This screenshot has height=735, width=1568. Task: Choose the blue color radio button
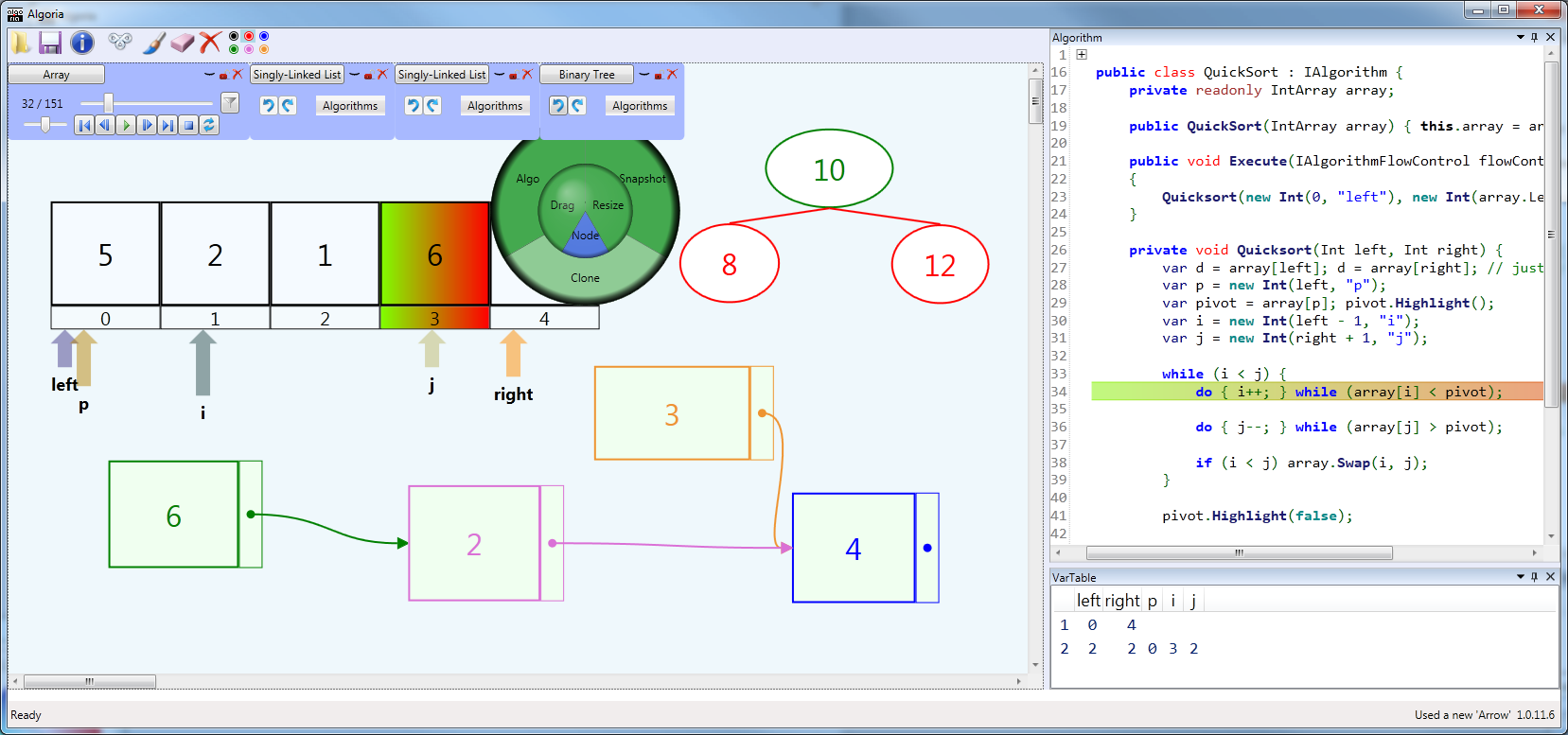click(x=264, y=37)
